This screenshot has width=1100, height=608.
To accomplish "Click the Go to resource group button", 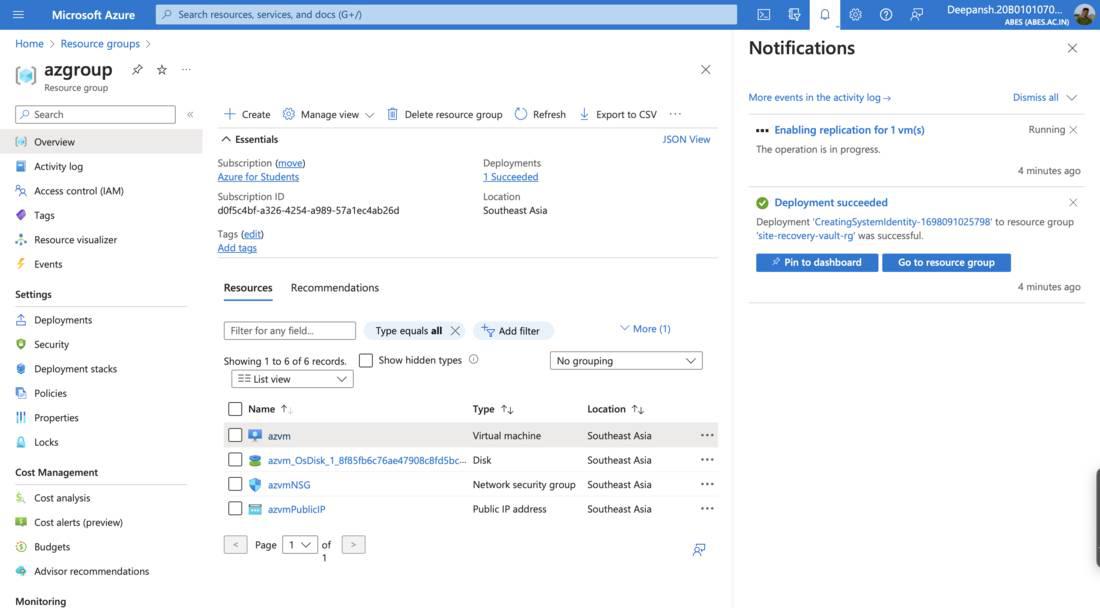I will pyautogui.click(x=946, y=263).
